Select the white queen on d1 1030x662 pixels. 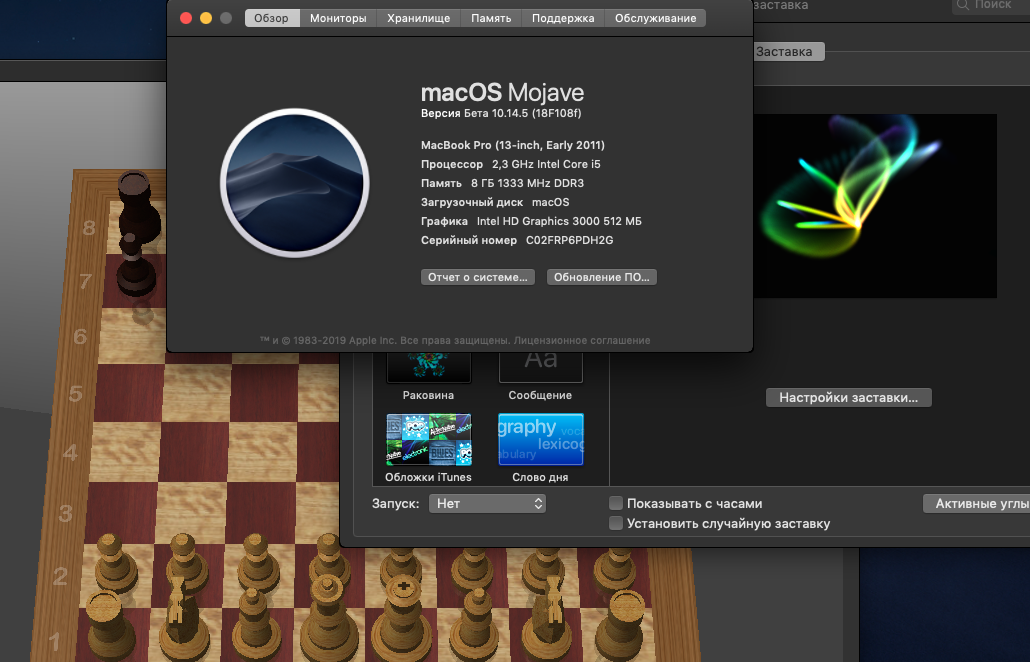(326, 619)
